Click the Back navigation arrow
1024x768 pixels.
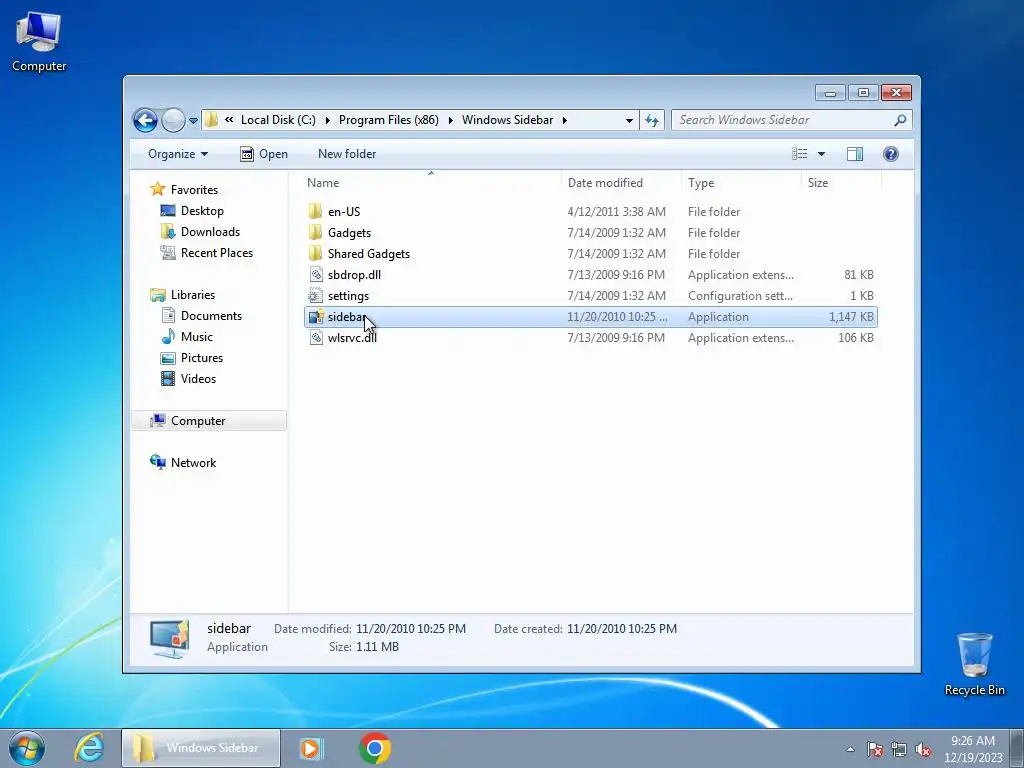[145, 120]
